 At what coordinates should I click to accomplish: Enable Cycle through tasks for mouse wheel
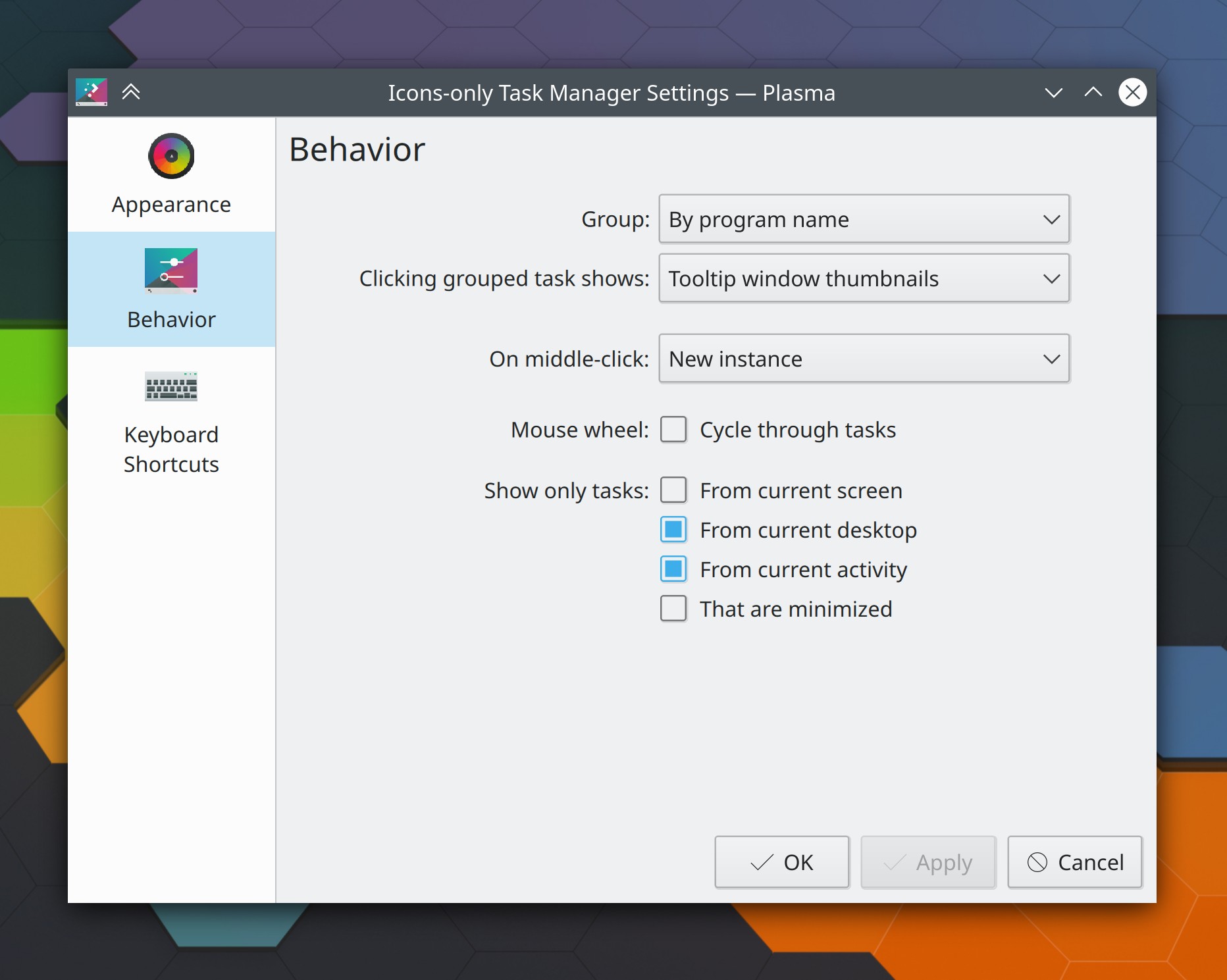[x=673, y=429]
